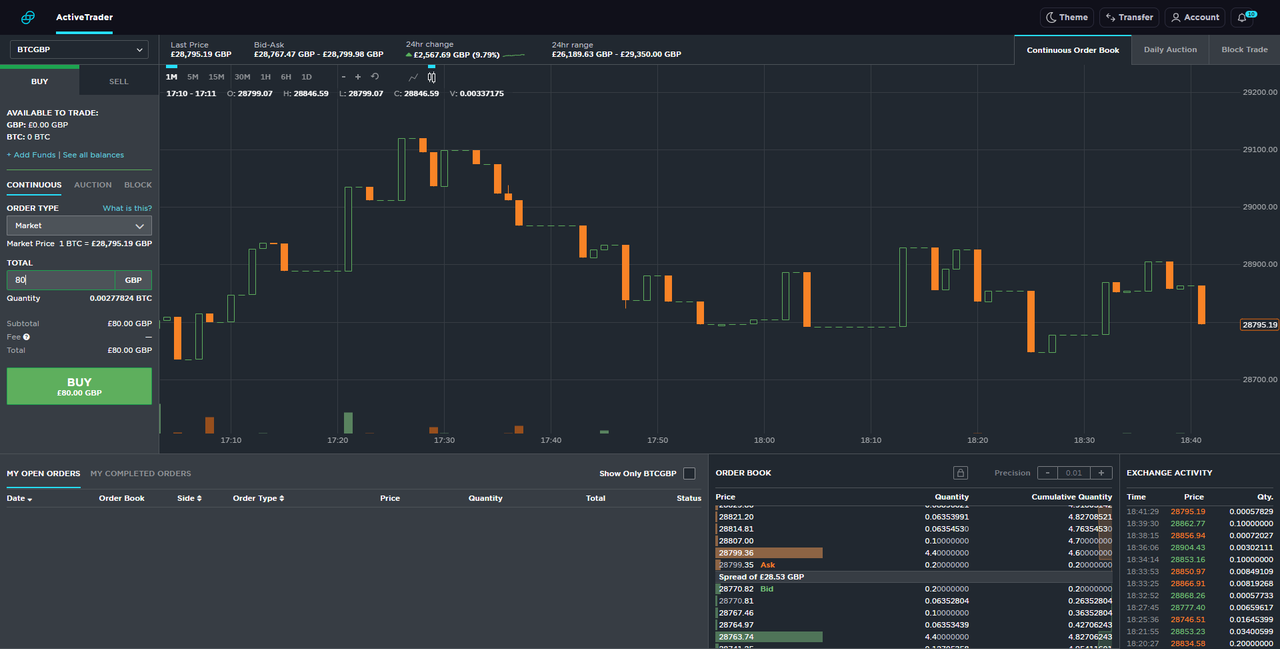Select the AUCTION trading tab
Image resolution: width=1280 pixels, height=649 pixels.
[x=93, y=185]
